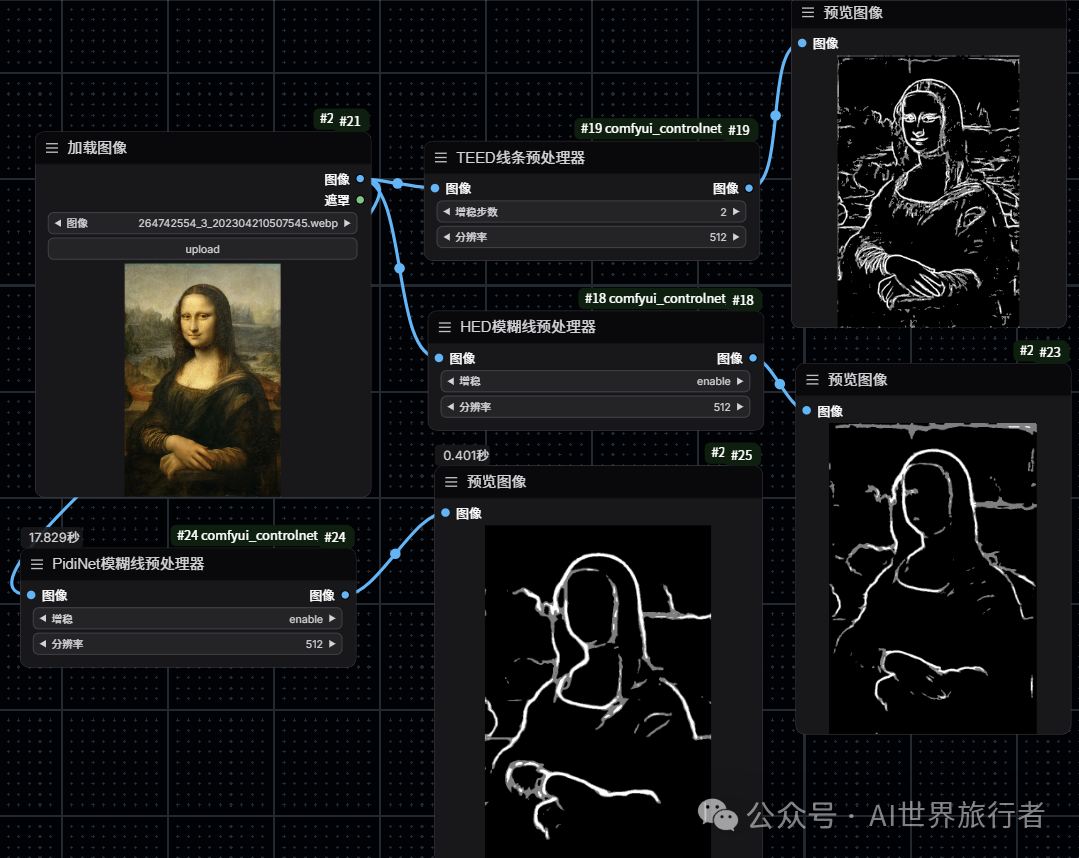Decrease TEED 分辨率 value

click(447, 237)
